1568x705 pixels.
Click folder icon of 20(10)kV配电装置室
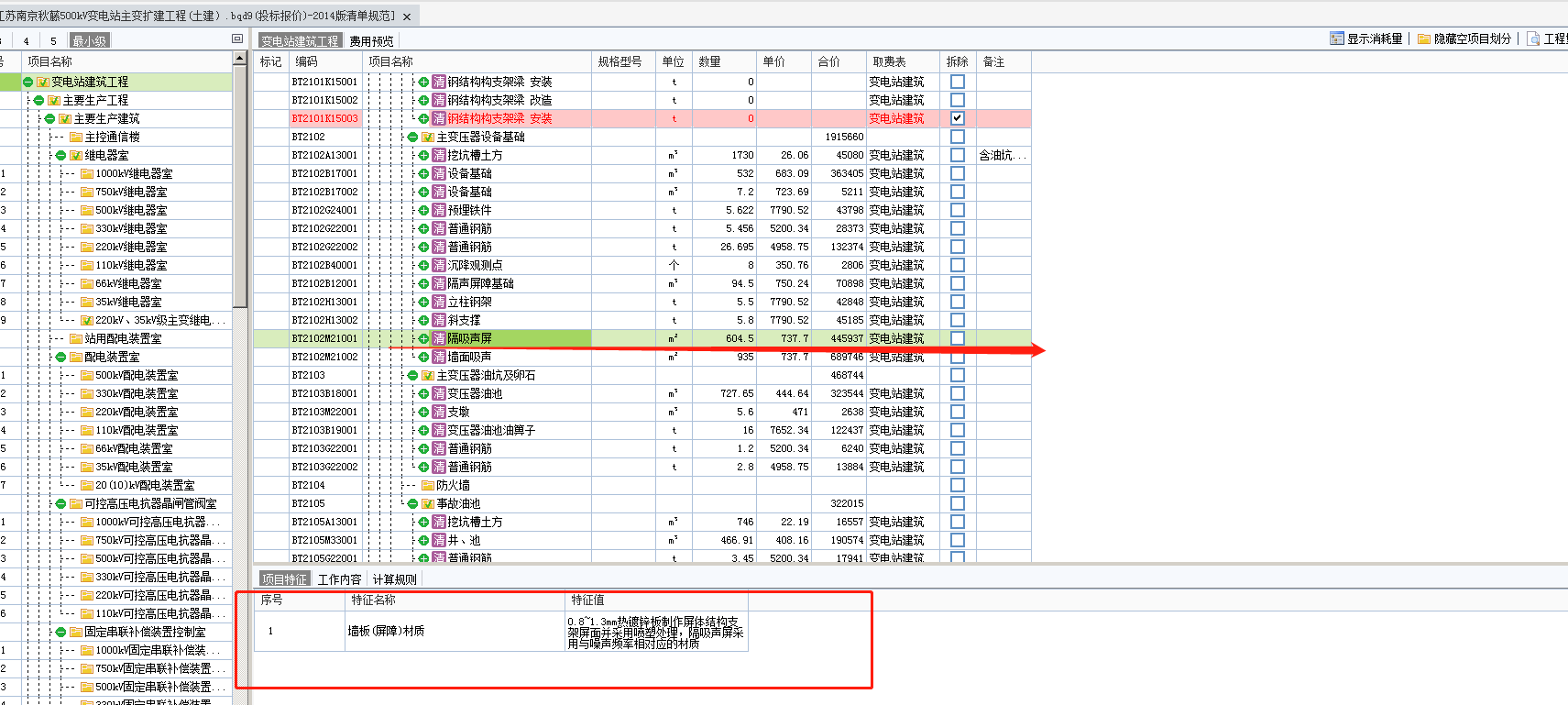pos(87,485)
